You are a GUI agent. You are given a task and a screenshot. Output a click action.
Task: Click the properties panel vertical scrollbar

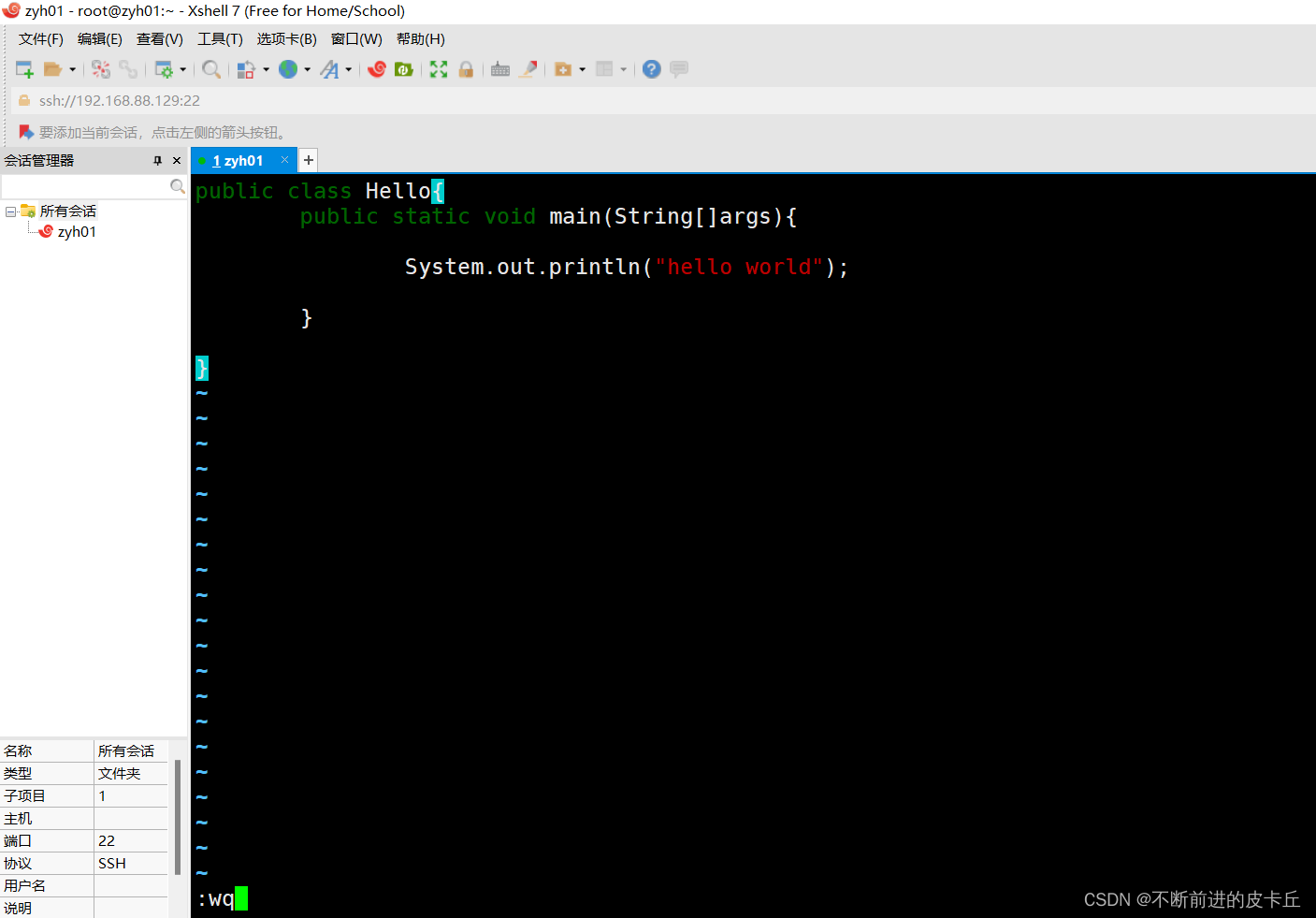point(178,817)
